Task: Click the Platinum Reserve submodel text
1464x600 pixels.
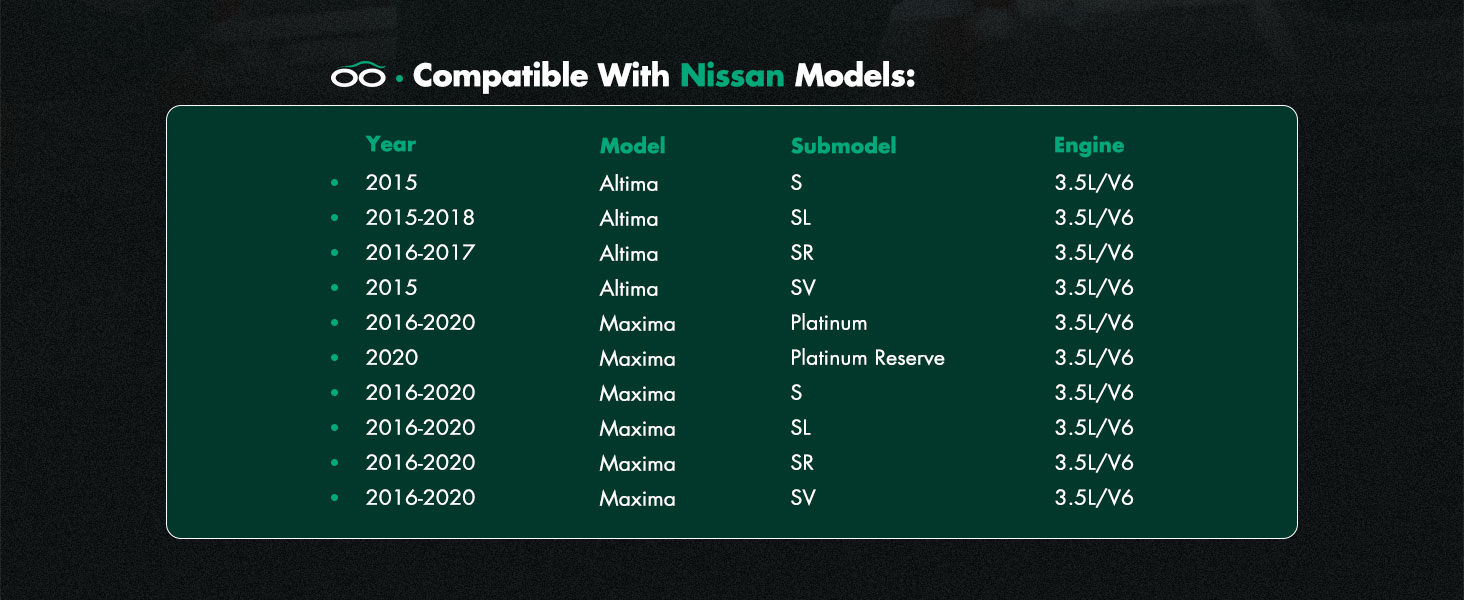Action: (867, 358)
